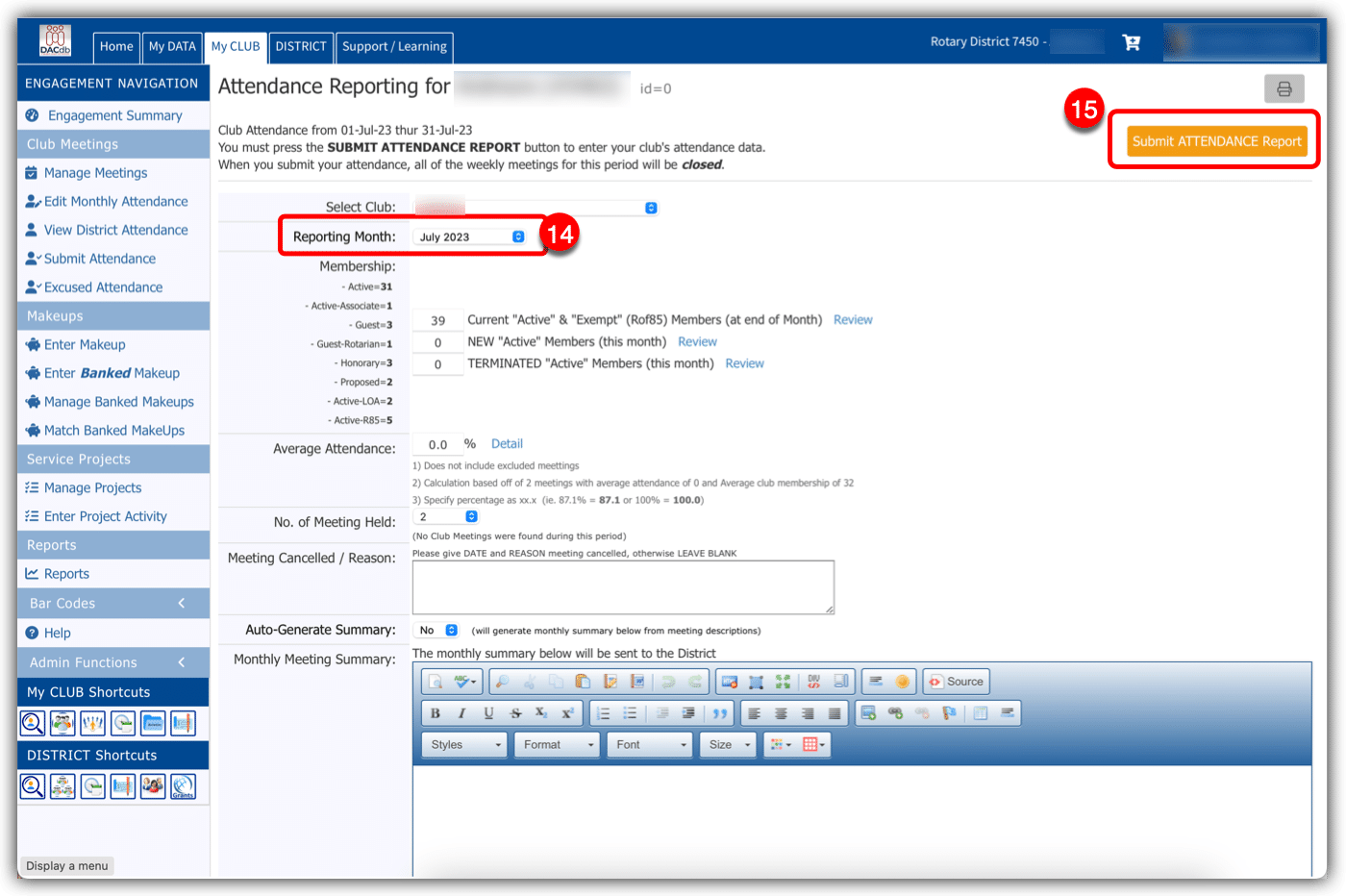Image resolution: width=1346 pixels, height=896 pixels.
Task: Open Member search in My CLUB Shortcuts
Action: (x=33, y=723)
